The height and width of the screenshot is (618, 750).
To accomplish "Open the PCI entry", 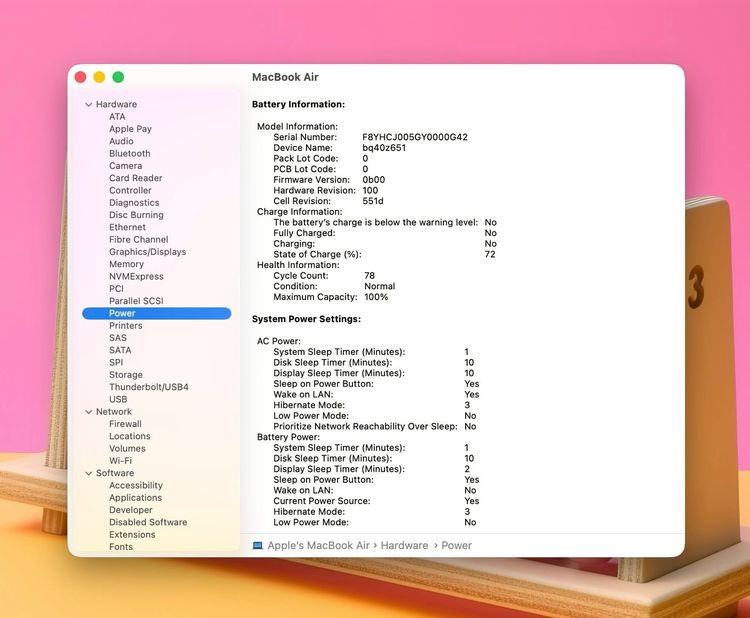I will (116, 289).
